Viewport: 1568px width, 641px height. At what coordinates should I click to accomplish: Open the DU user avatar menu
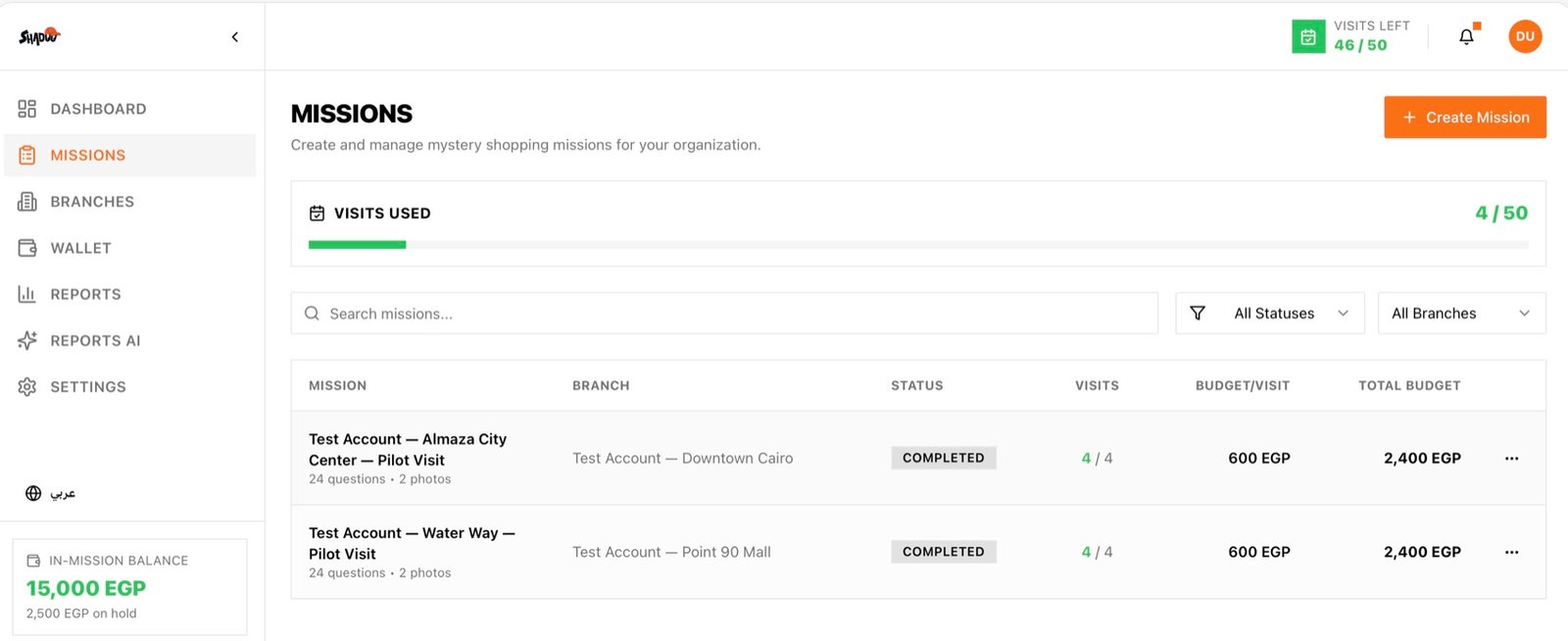(1525, 36)
